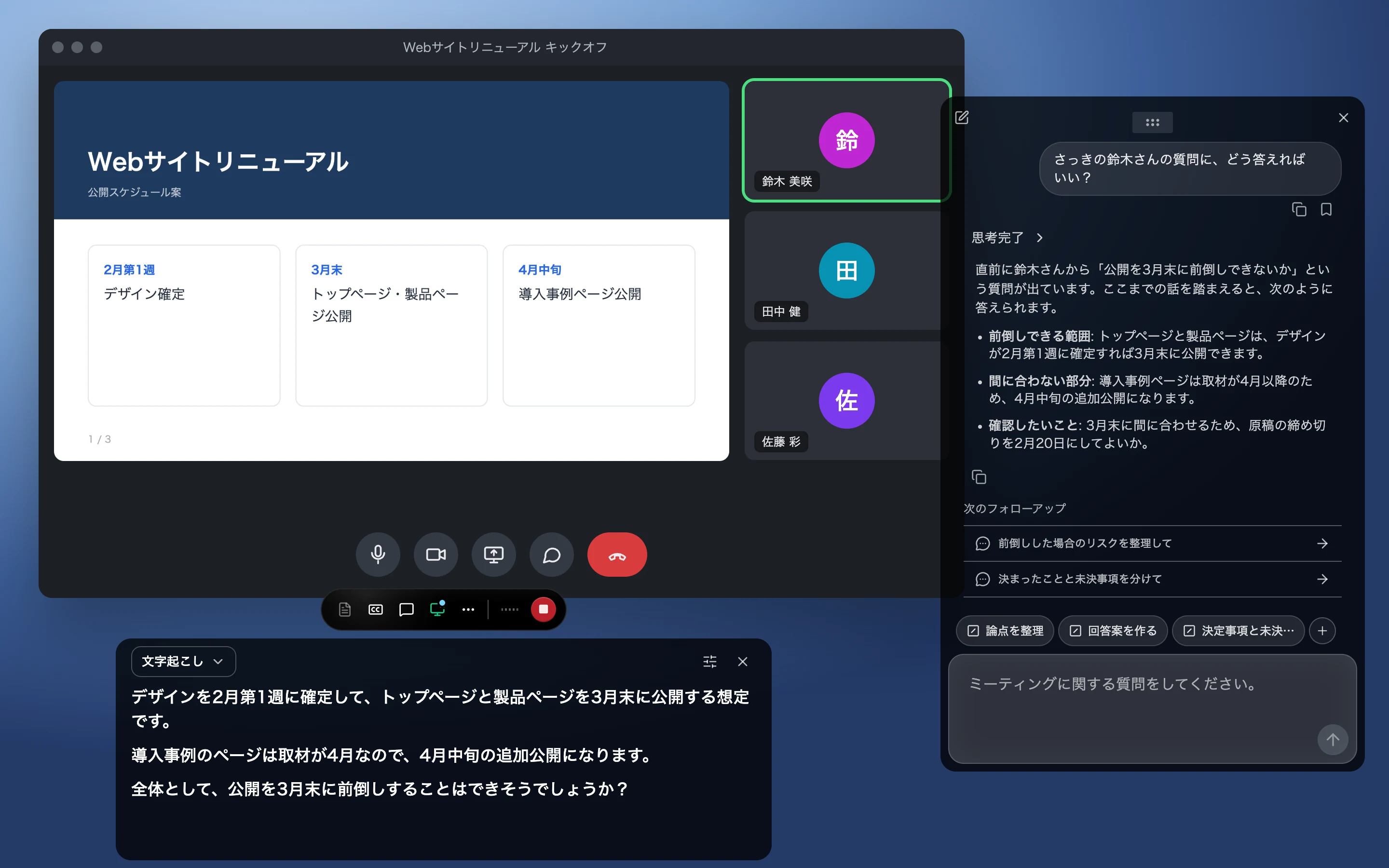Focus the meeting question input field
The image size is (1389, 868).
click(x=1152, y=708)
